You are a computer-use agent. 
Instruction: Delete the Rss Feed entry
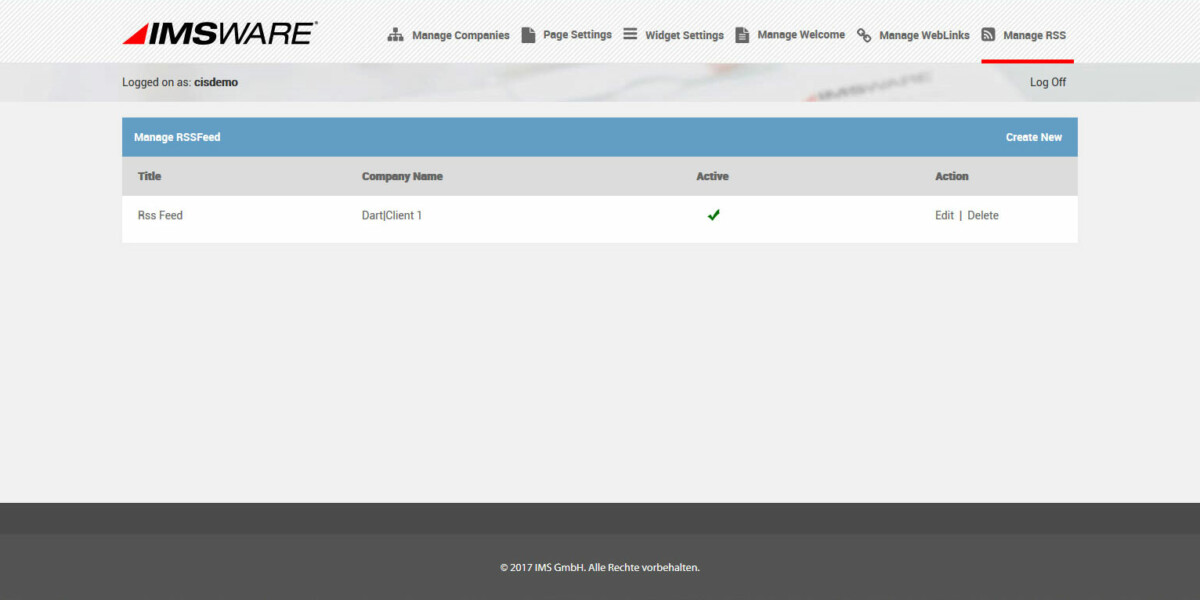[982, 214]
